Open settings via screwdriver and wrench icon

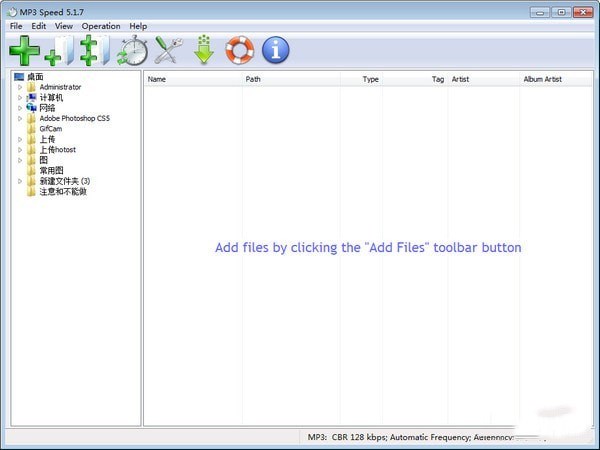click(x=168, y=50)
